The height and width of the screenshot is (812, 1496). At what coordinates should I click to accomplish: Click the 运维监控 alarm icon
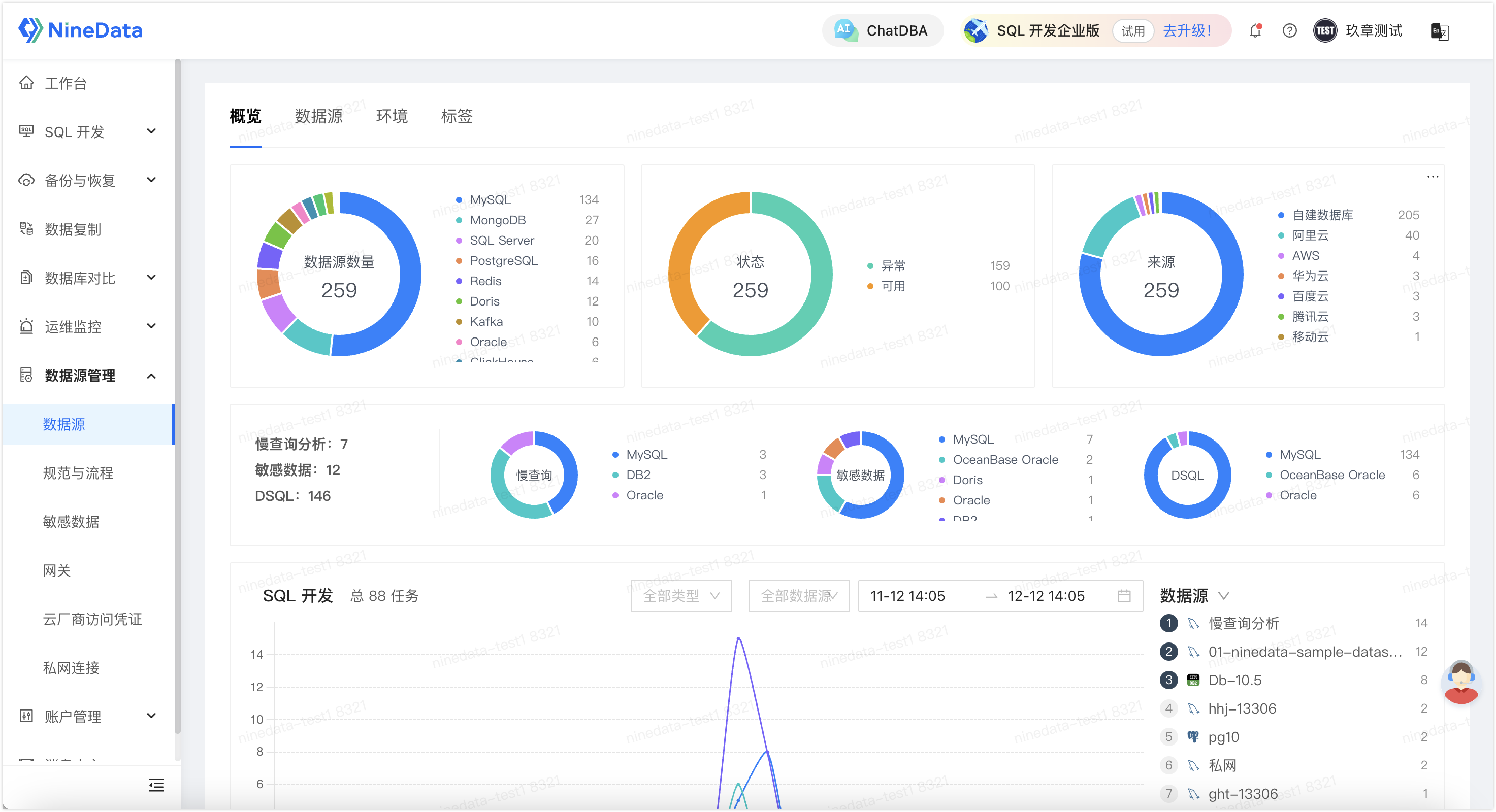click(26, 326)
